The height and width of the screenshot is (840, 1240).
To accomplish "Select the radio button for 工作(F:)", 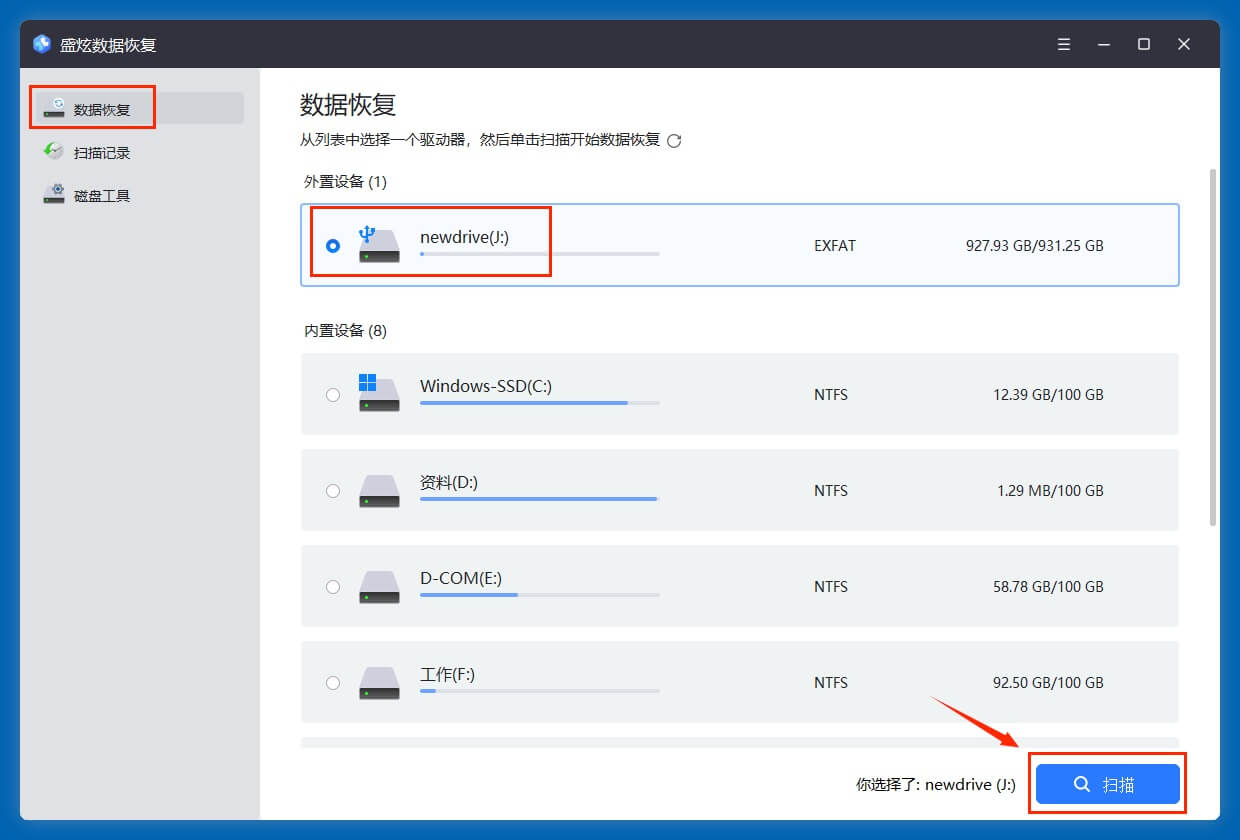I will pyautogui.click(x=333, y=683).
